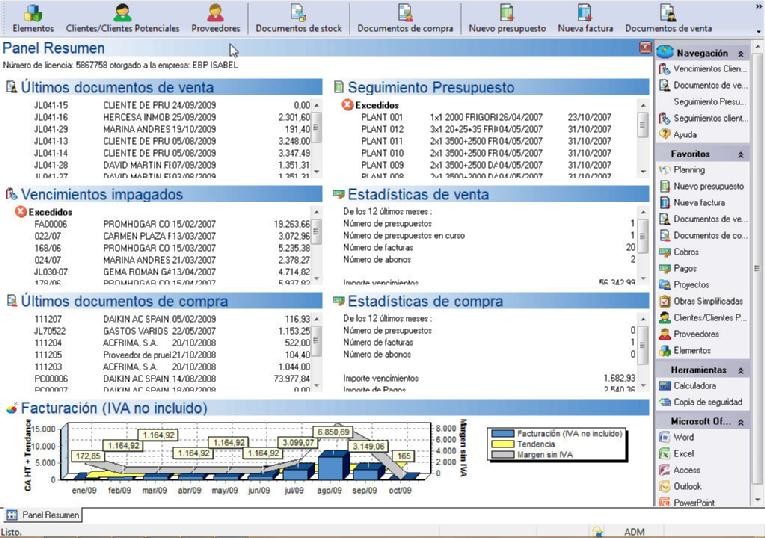Viewport: 765px width, 538px height.
Task: Collapse the Herramientas sidebar section
Action: [x=741, y=369]
